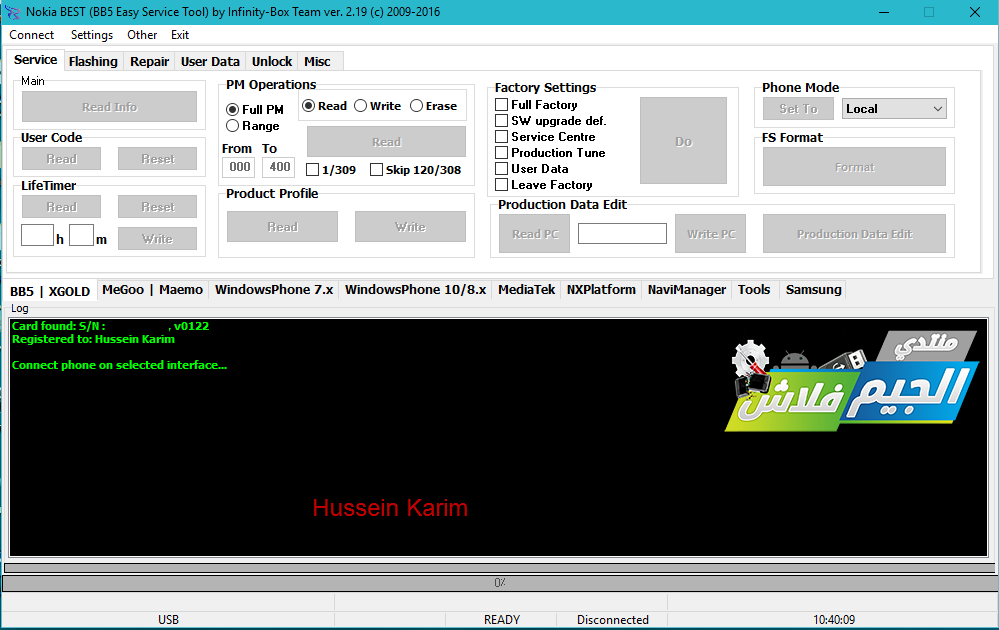Select the Write PM operation radio
This screenshot has width=999, height=630.
coord(378,106)
